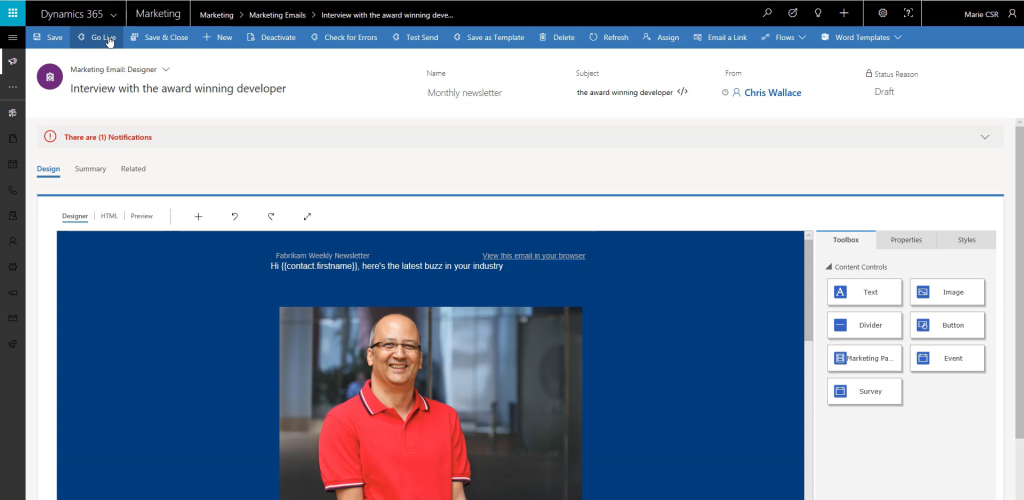The image size is (1024, 500).
Task: Click Refresh in the command bar
Action: coord(609,37)
